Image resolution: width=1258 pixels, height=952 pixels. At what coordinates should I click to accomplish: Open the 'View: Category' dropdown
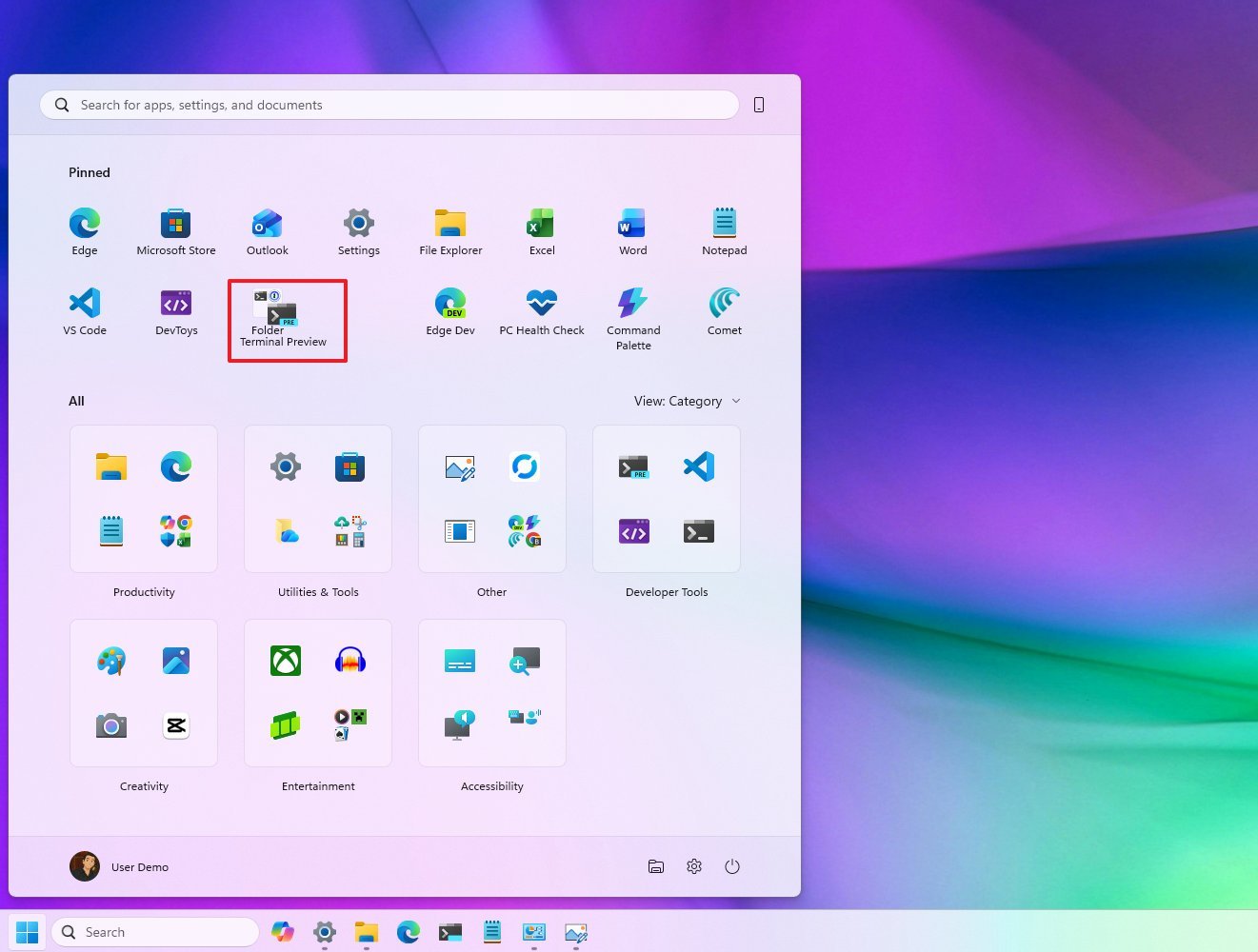point(688,401)
